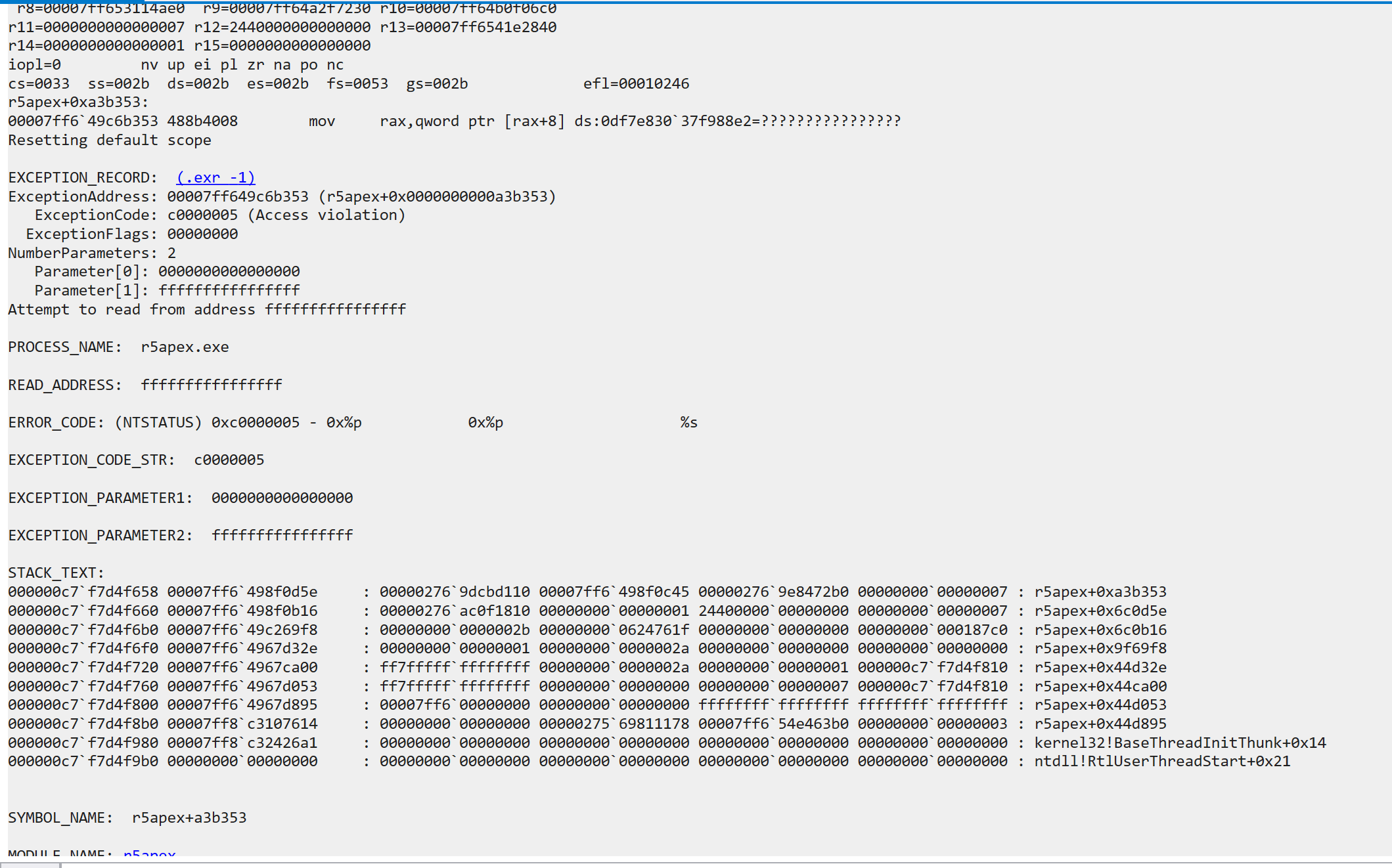Select the NumberParameters: 2 line

92,253
